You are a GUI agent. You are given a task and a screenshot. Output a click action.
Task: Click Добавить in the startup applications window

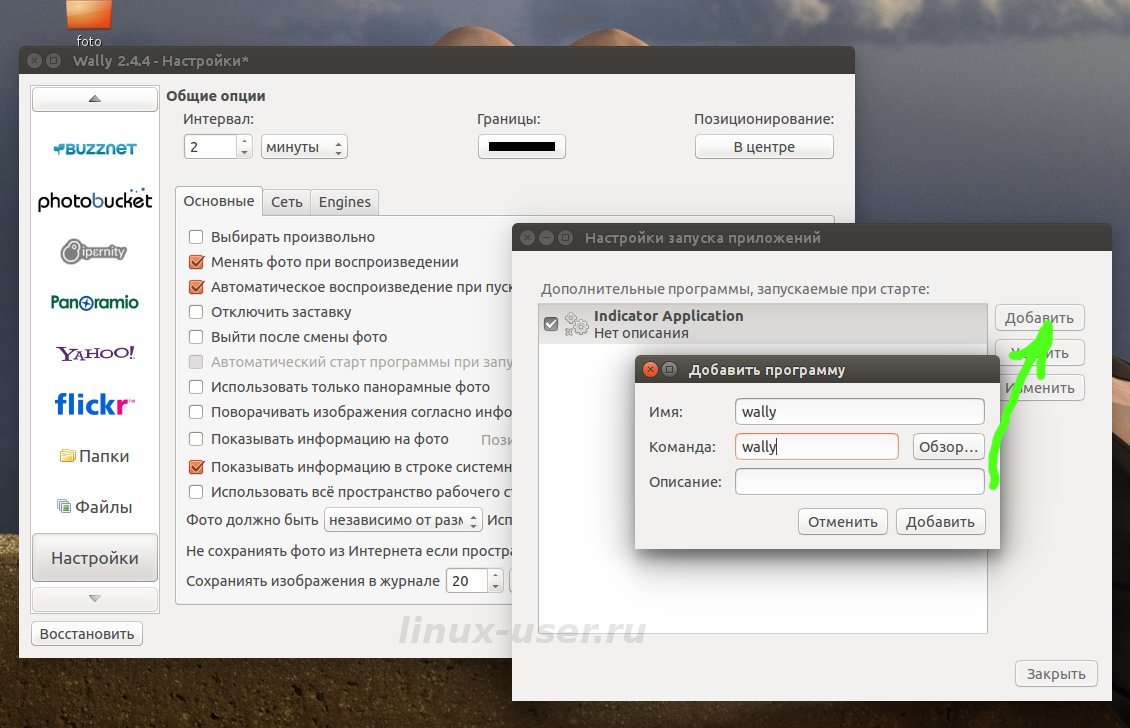pyautogui.click(x=1039, y=318)
